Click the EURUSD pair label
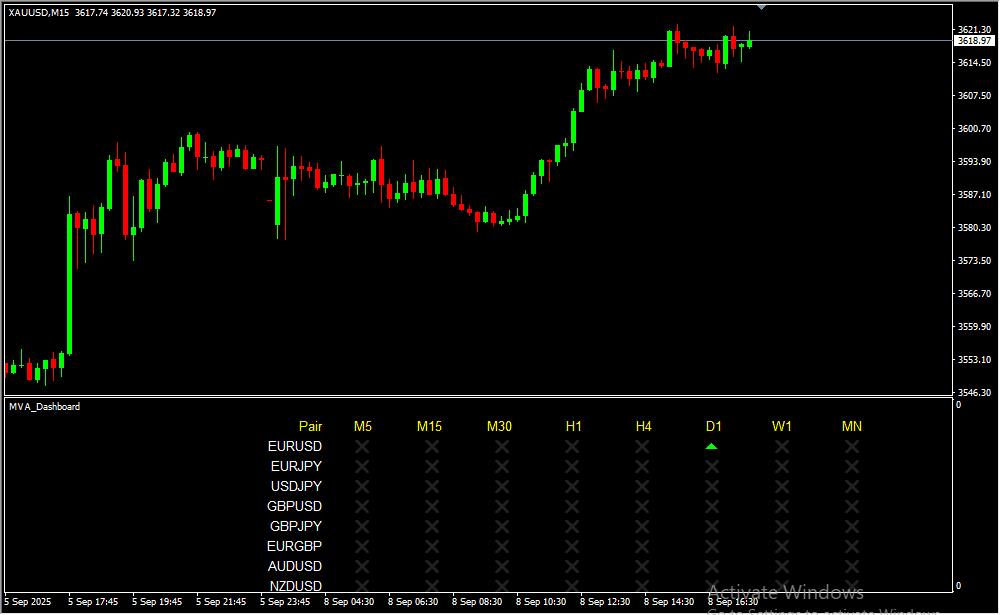This screenshot has height=615, width=1000. point(295,446)
